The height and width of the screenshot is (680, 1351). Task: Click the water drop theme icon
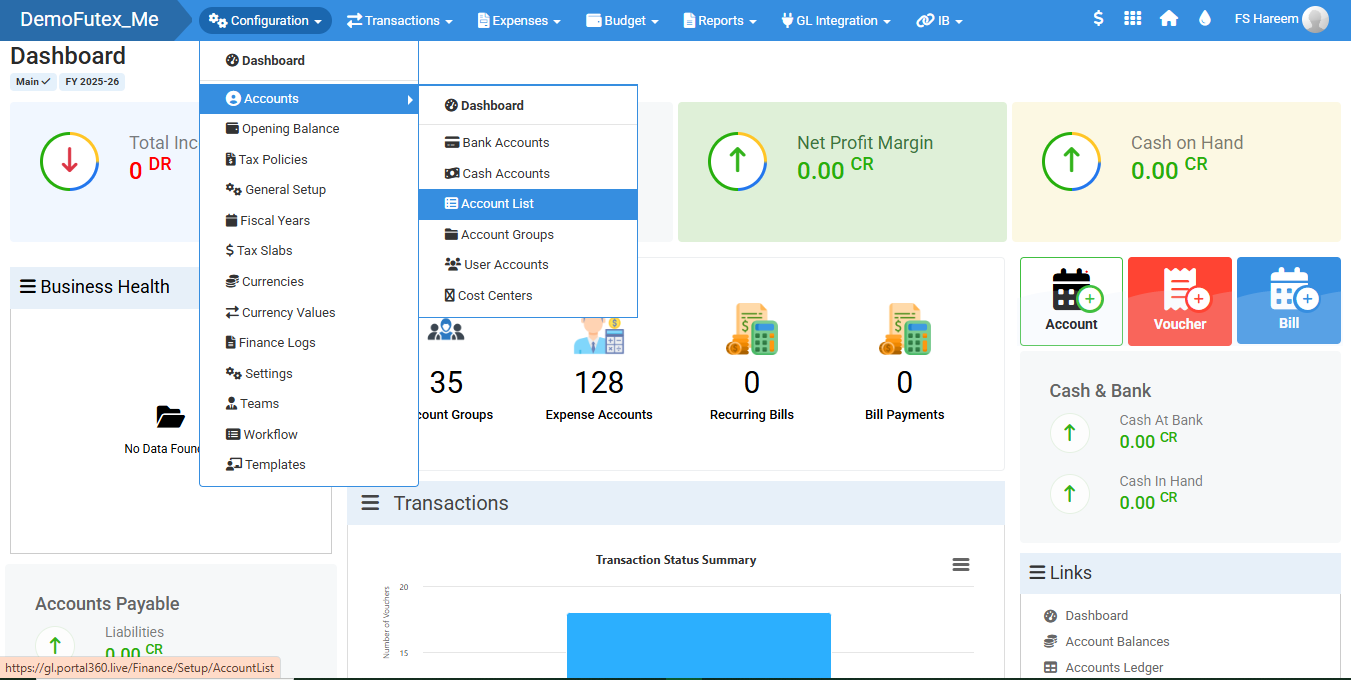1204,19
